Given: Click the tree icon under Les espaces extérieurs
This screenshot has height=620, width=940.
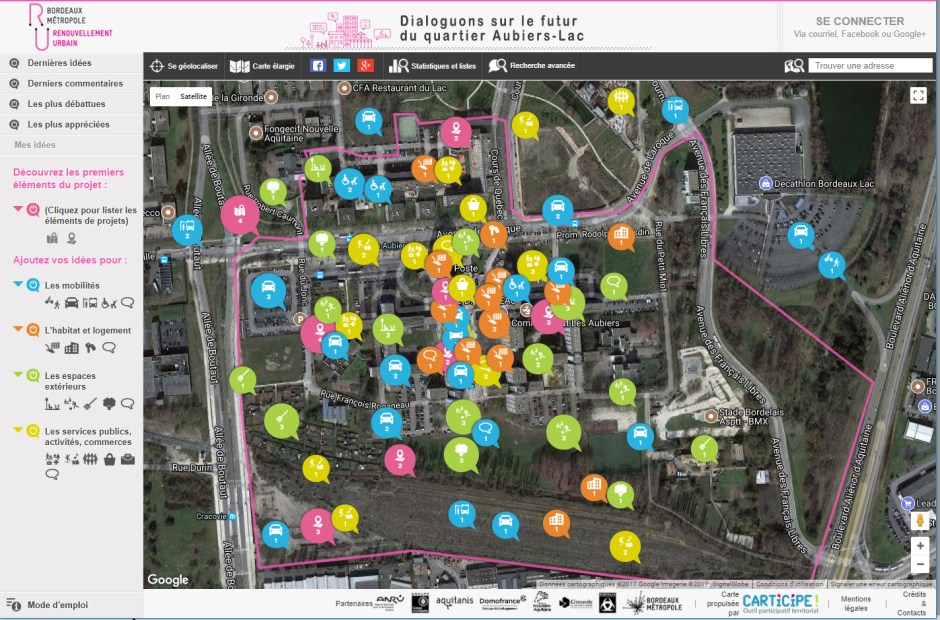Looking at the screenshot, I should (109, 404).
